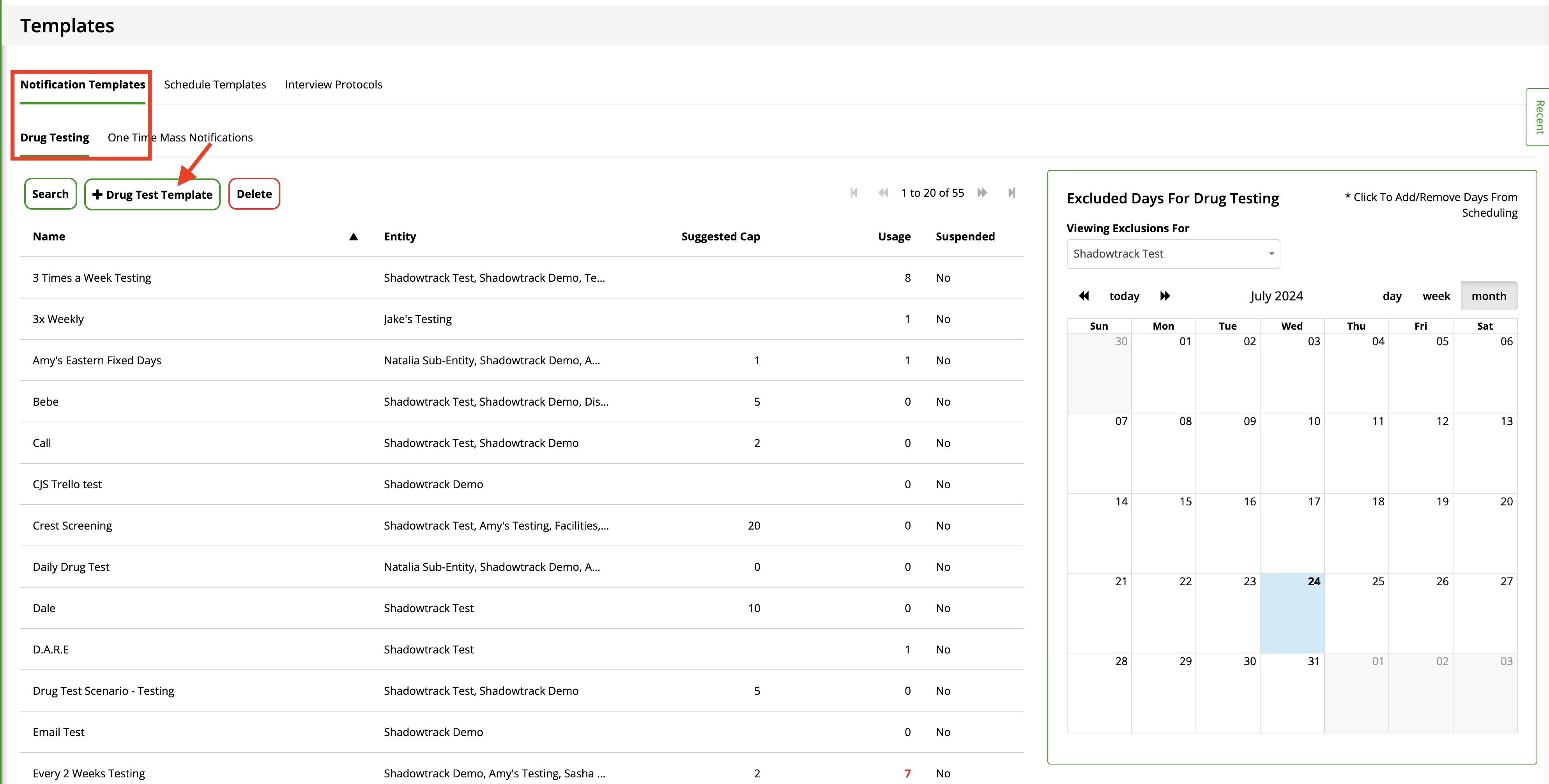Exclude July 01 from drug testing
Screen dimensions: 1549x784
pos(1163,373)
